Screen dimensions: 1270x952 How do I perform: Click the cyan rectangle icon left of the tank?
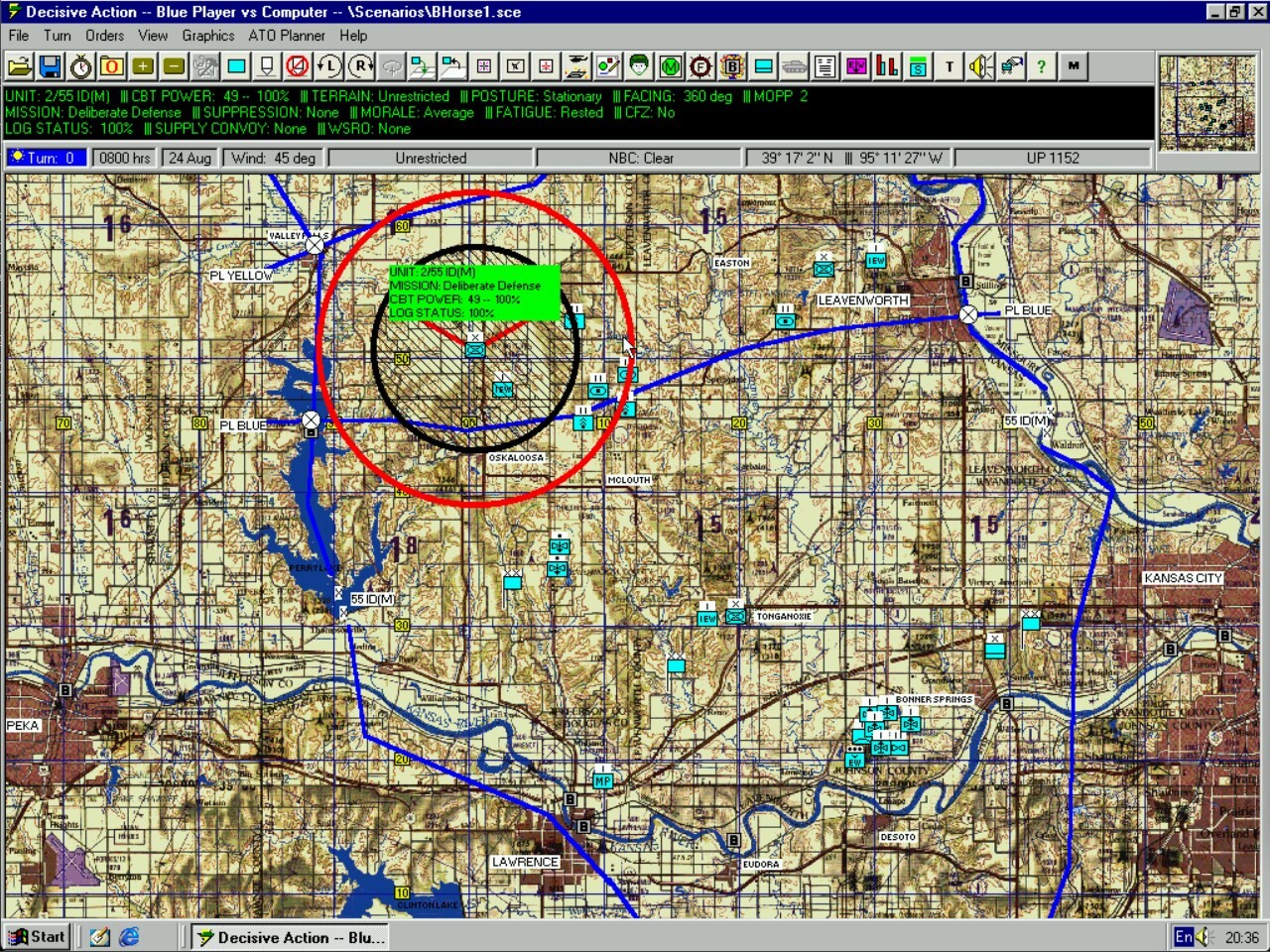tap(763, 66)
